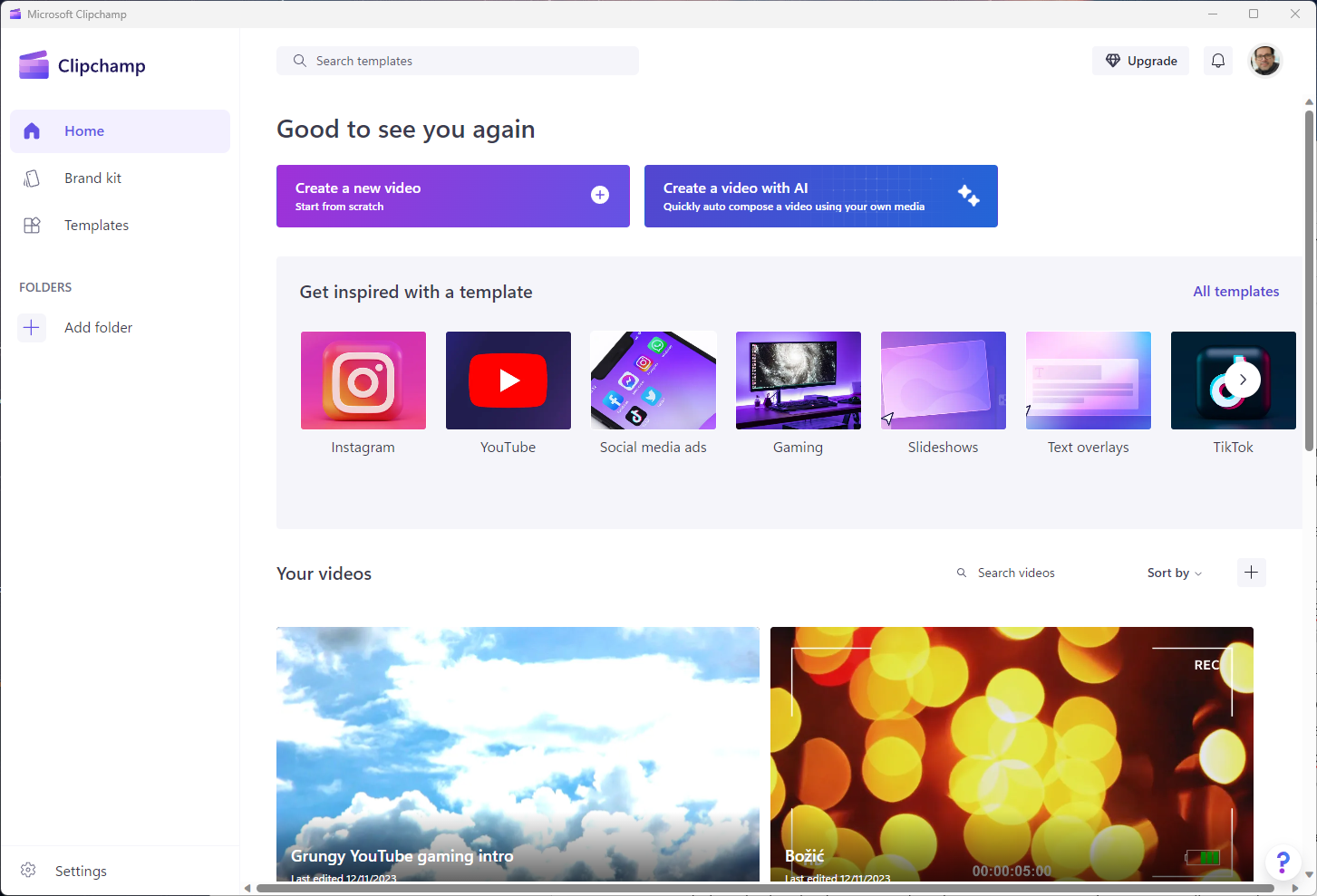Click the Gaming label text
The image size is (1317, 896).
799,448
